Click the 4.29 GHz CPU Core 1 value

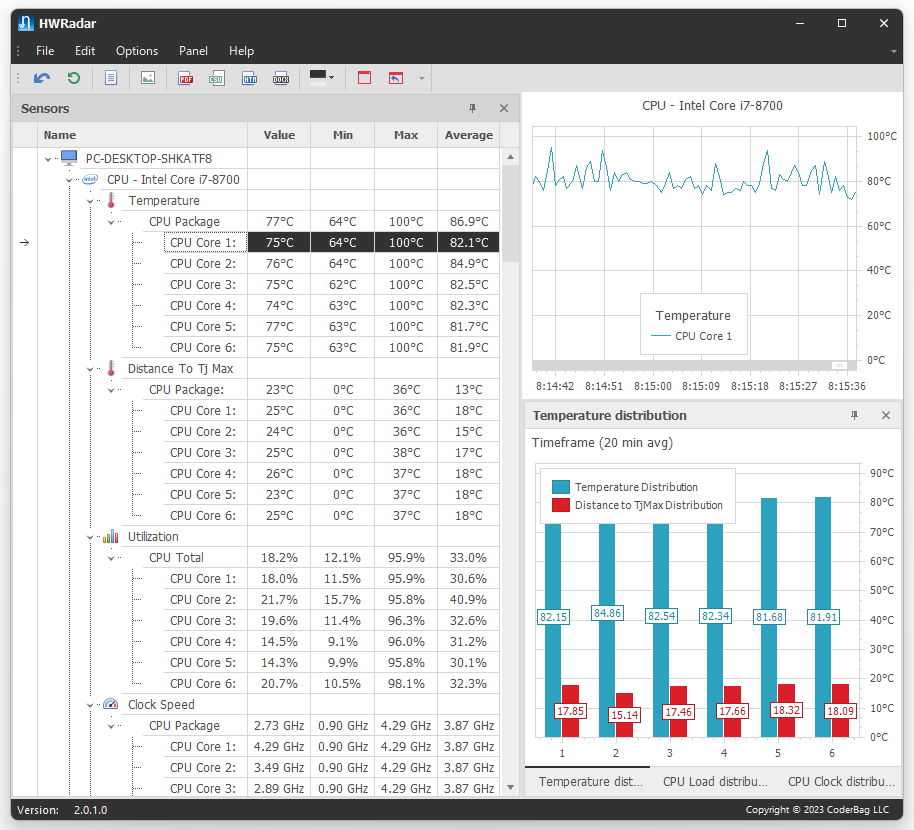coord(279,746)
